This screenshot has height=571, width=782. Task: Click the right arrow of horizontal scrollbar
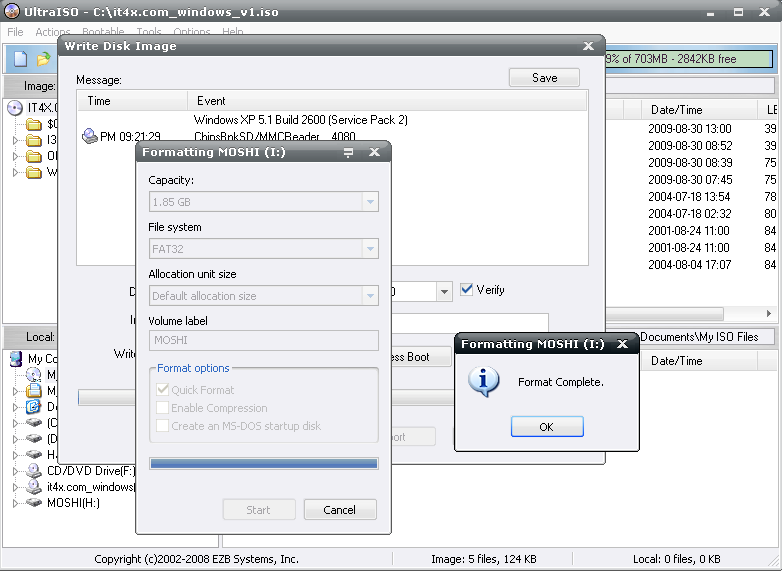coord(769,314)
